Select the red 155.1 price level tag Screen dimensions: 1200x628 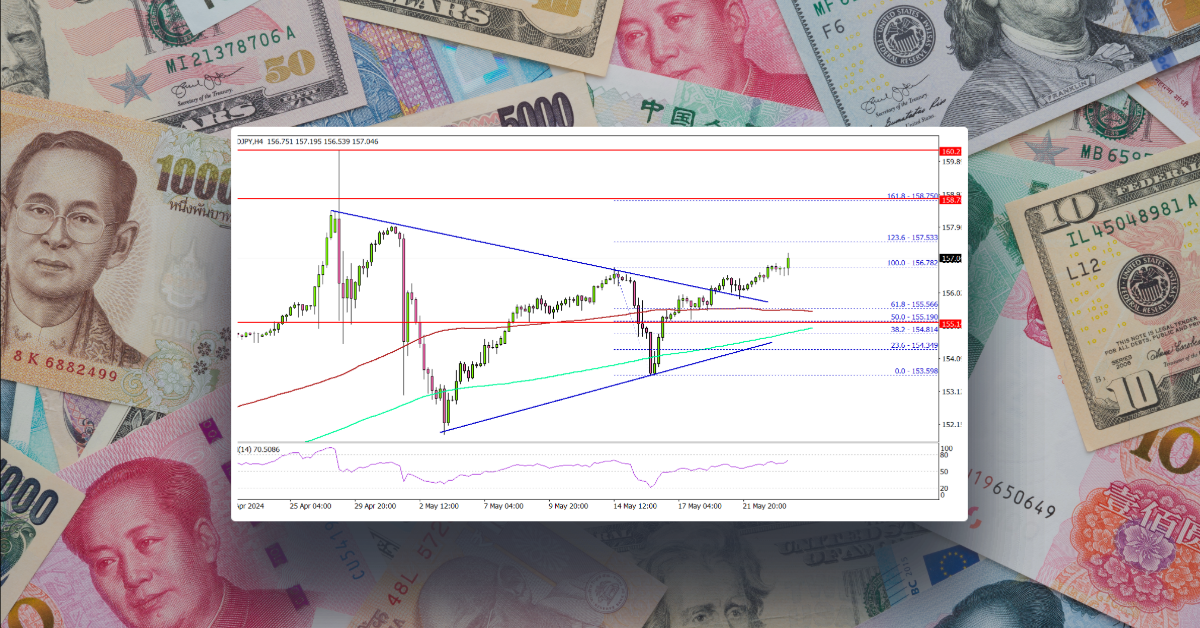point(950,323)
